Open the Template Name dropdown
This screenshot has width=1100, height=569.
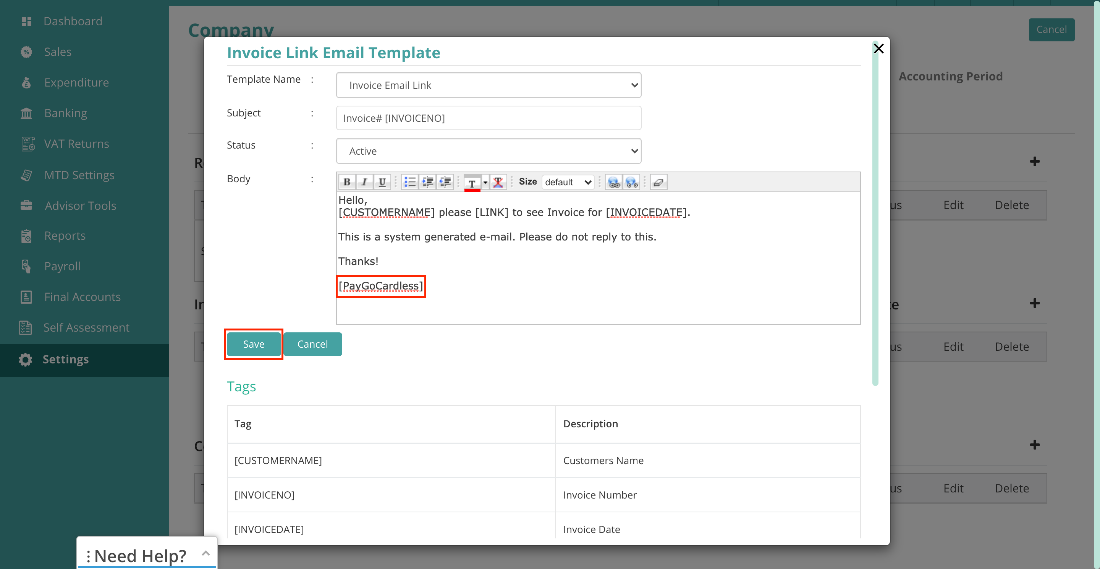point(489,85)
